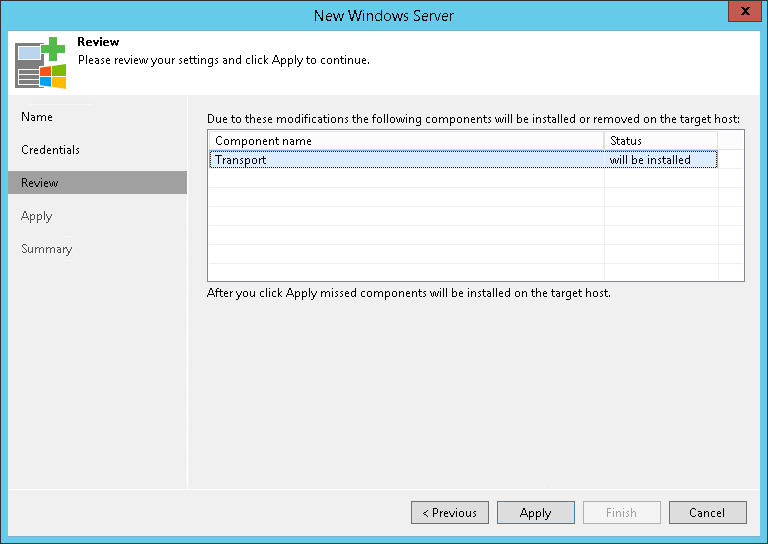
Task: Jump to the Summary wizard step
Action: tap(46, 249)
